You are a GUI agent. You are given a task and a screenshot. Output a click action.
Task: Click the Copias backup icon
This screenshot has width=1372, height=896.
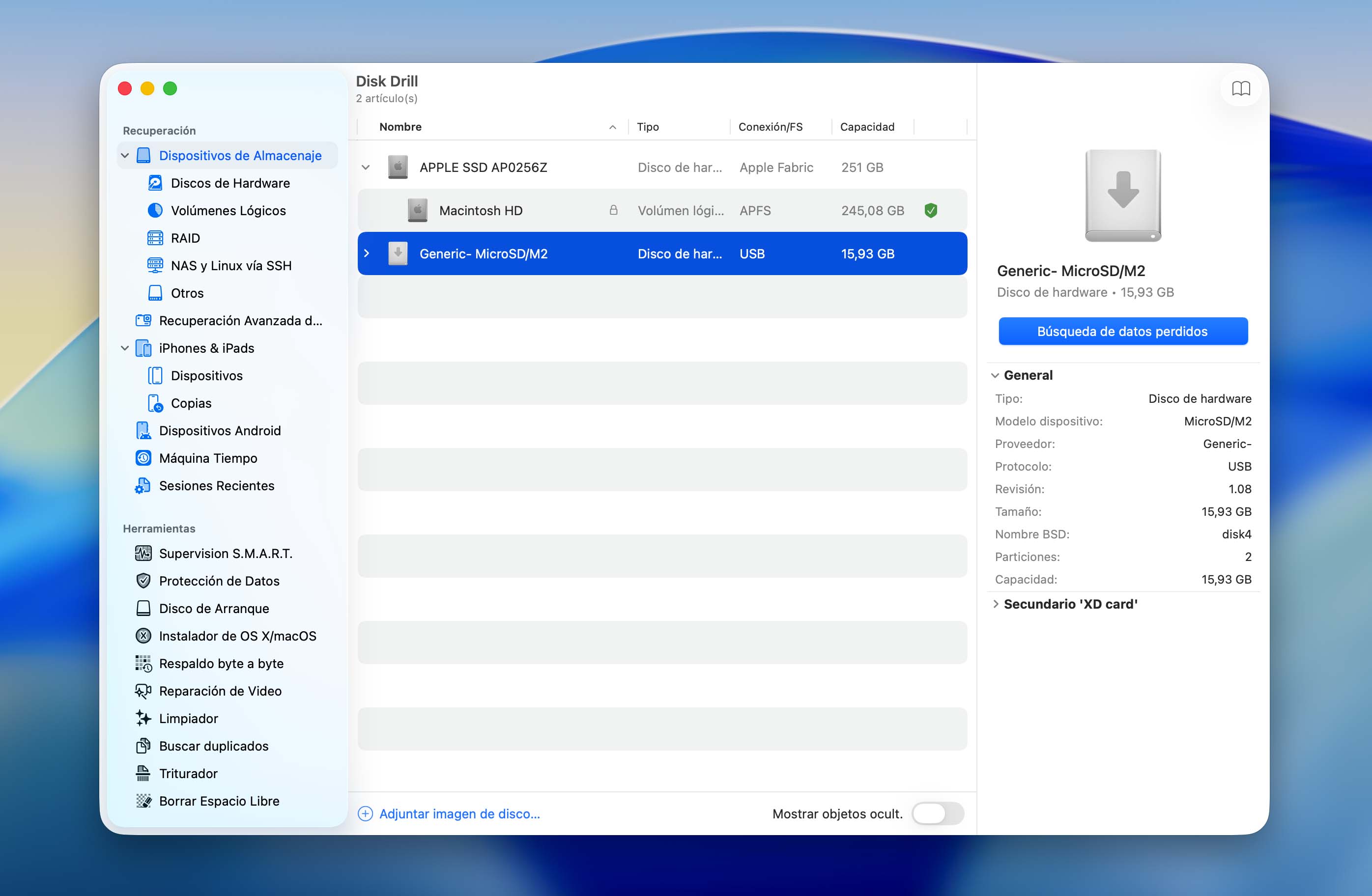point(154,403)
